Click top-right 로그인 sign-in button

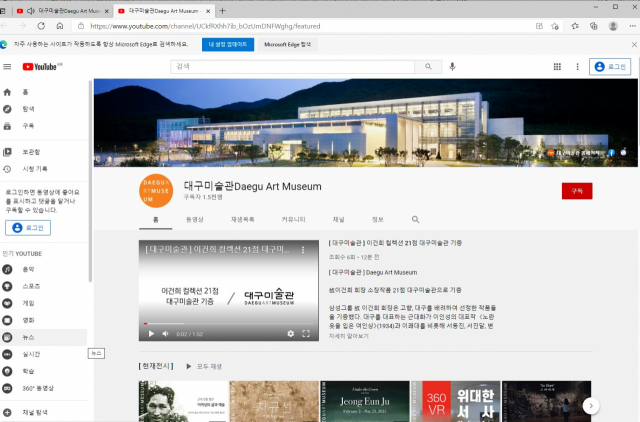(x=610, y=67)
